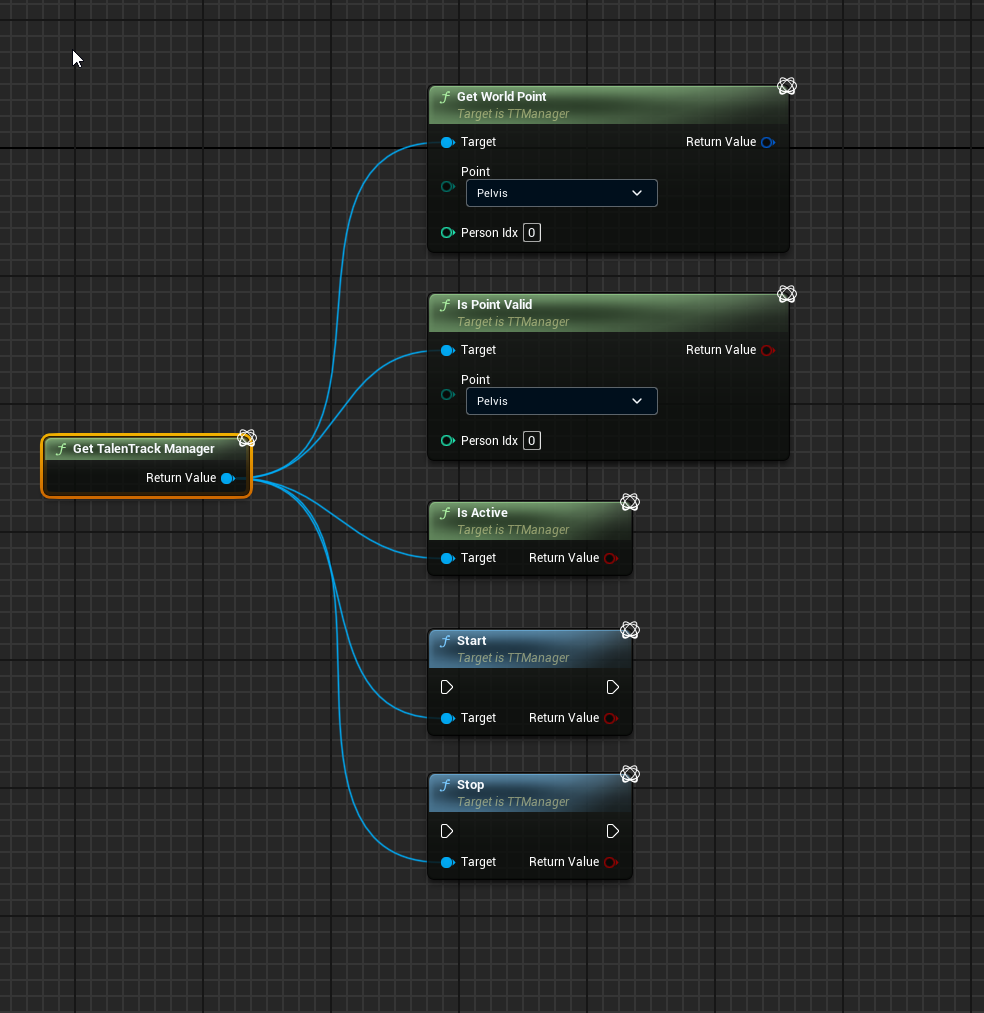The width and height of the screenshot is (984, 1013).
Task: Click the Stop node output execution pin
Action: click(613, 831)
